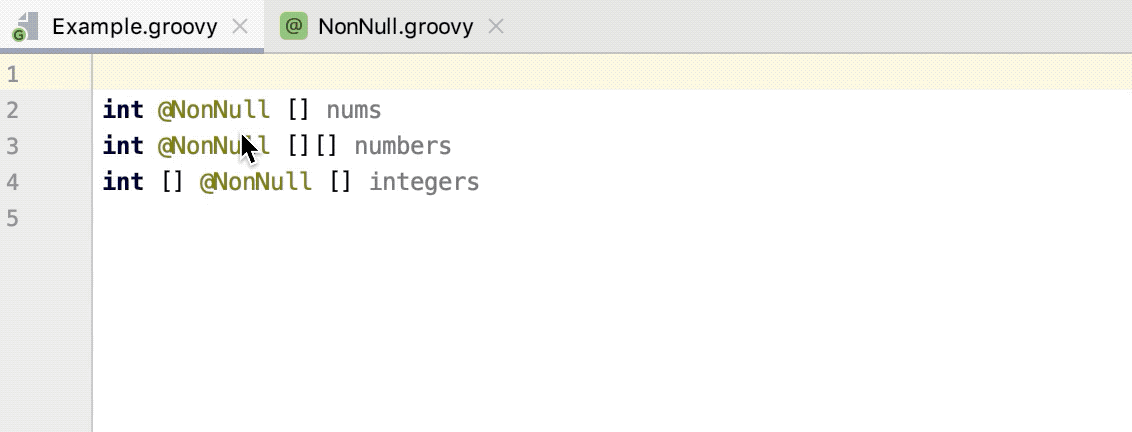Image resolution: width=1132 pixels, height=432 pixels.
Task: Open the NonNull.groovy tab
Action: [x=395, y=27]
